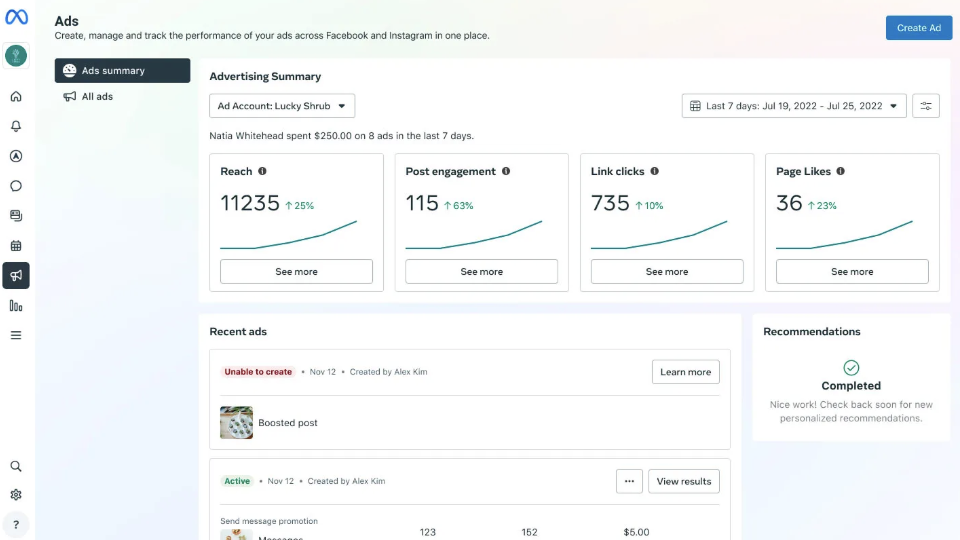Click the Reach value 11235
The width and height of the screenshot is (960, 540).
pos(250,203)
